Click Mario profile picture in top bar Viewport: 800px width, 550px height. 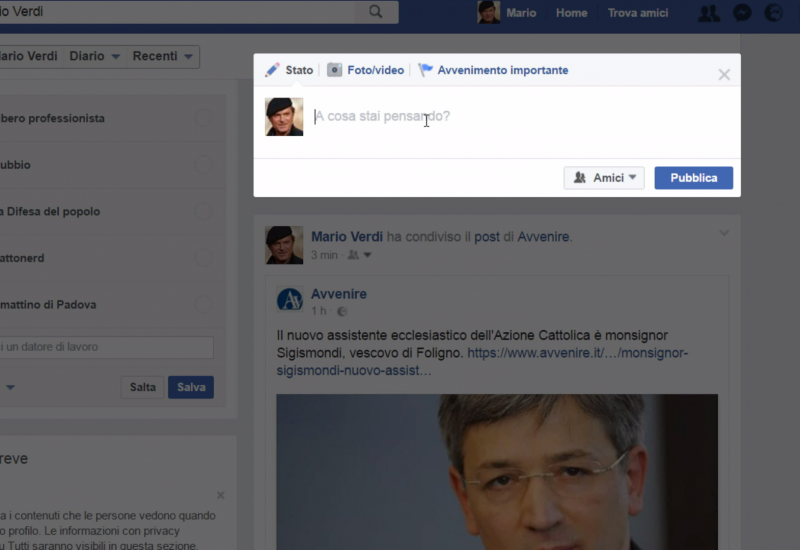click(x=488, y=12)
